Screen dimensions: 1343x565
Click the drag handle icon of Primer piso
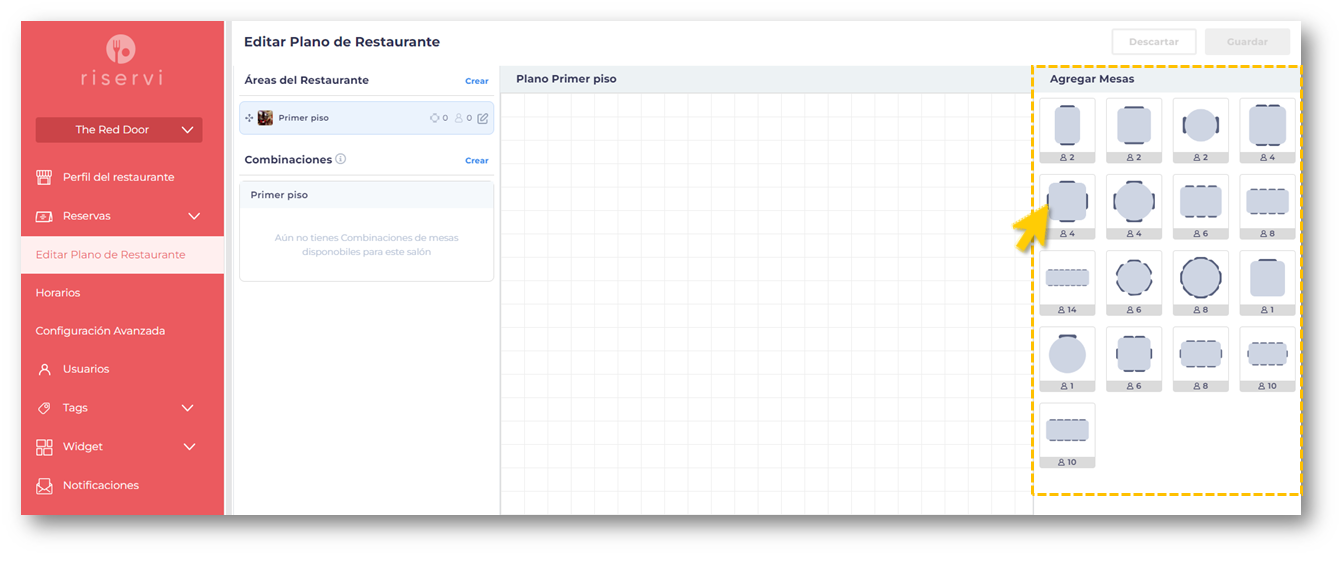pyautogui.click(x=249, y=118)
